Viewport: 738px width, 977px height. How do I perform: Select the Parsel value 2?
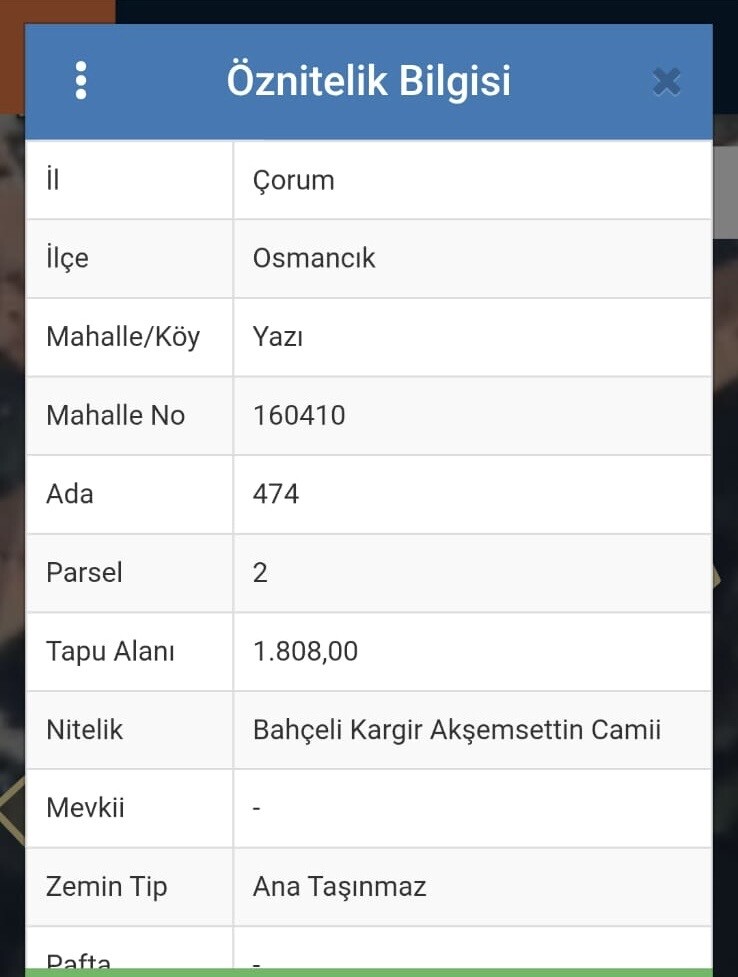pyautogui.click(x=261, y=572)
